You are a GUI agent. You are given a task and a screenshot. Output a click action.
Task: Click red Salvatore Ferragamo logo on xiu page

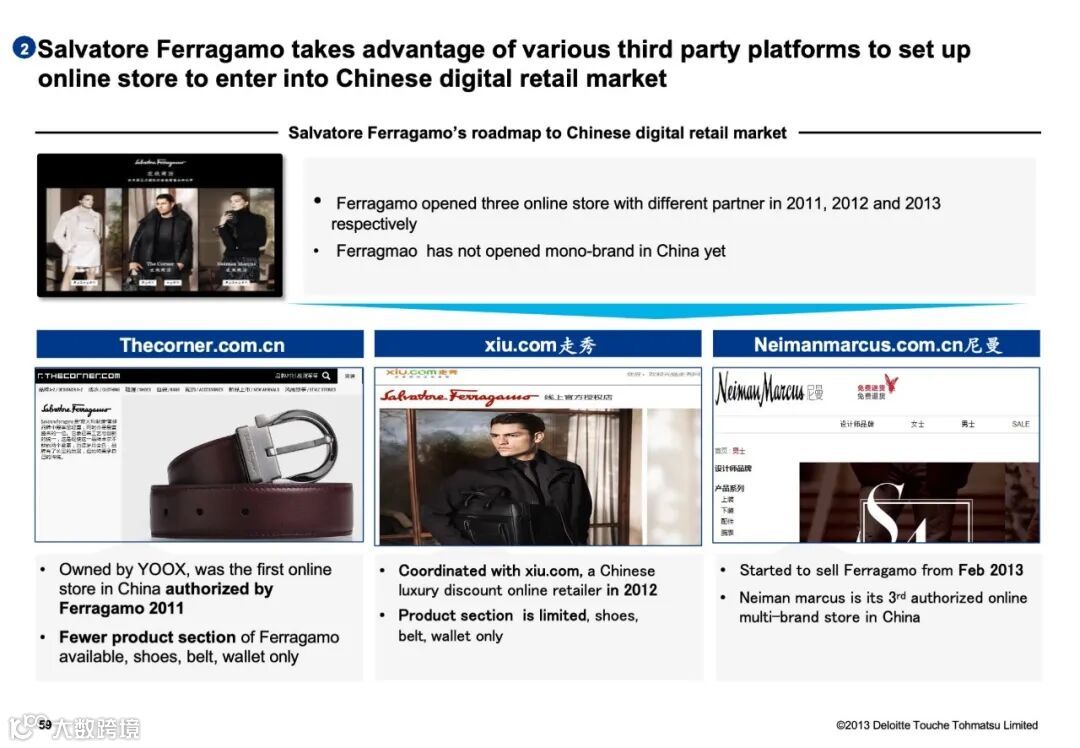pyautogui.click(x=459, y=396)
